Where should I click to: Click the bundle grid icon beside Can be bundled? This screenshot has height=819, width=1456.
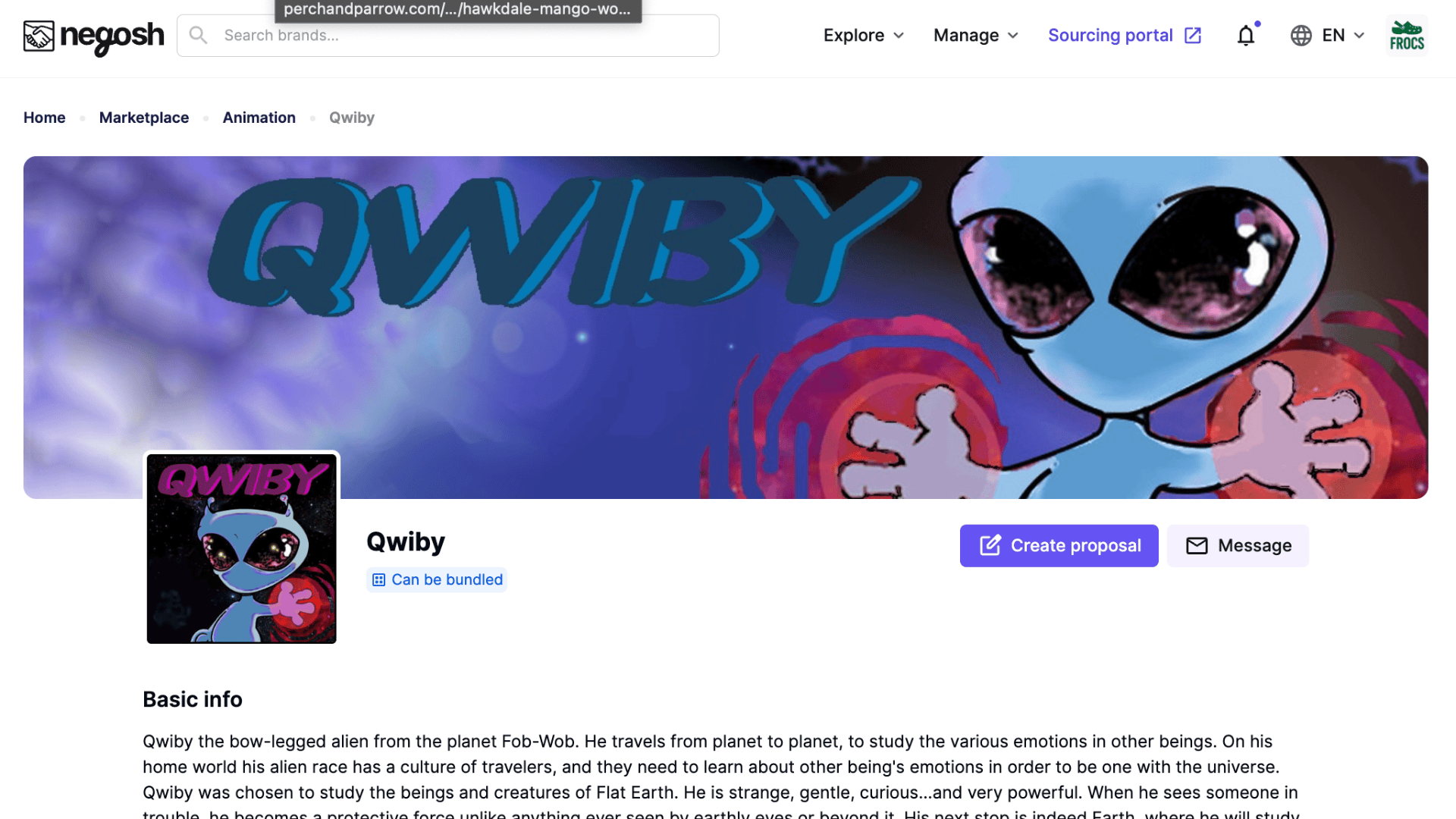point(379,580)
